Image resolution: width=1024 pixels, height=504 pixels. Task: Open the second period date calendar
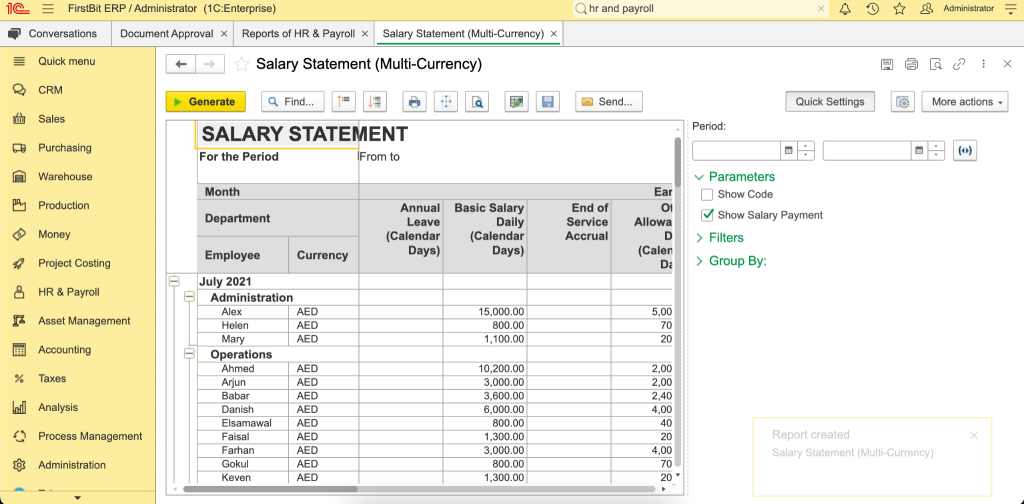tap(919, 150)
